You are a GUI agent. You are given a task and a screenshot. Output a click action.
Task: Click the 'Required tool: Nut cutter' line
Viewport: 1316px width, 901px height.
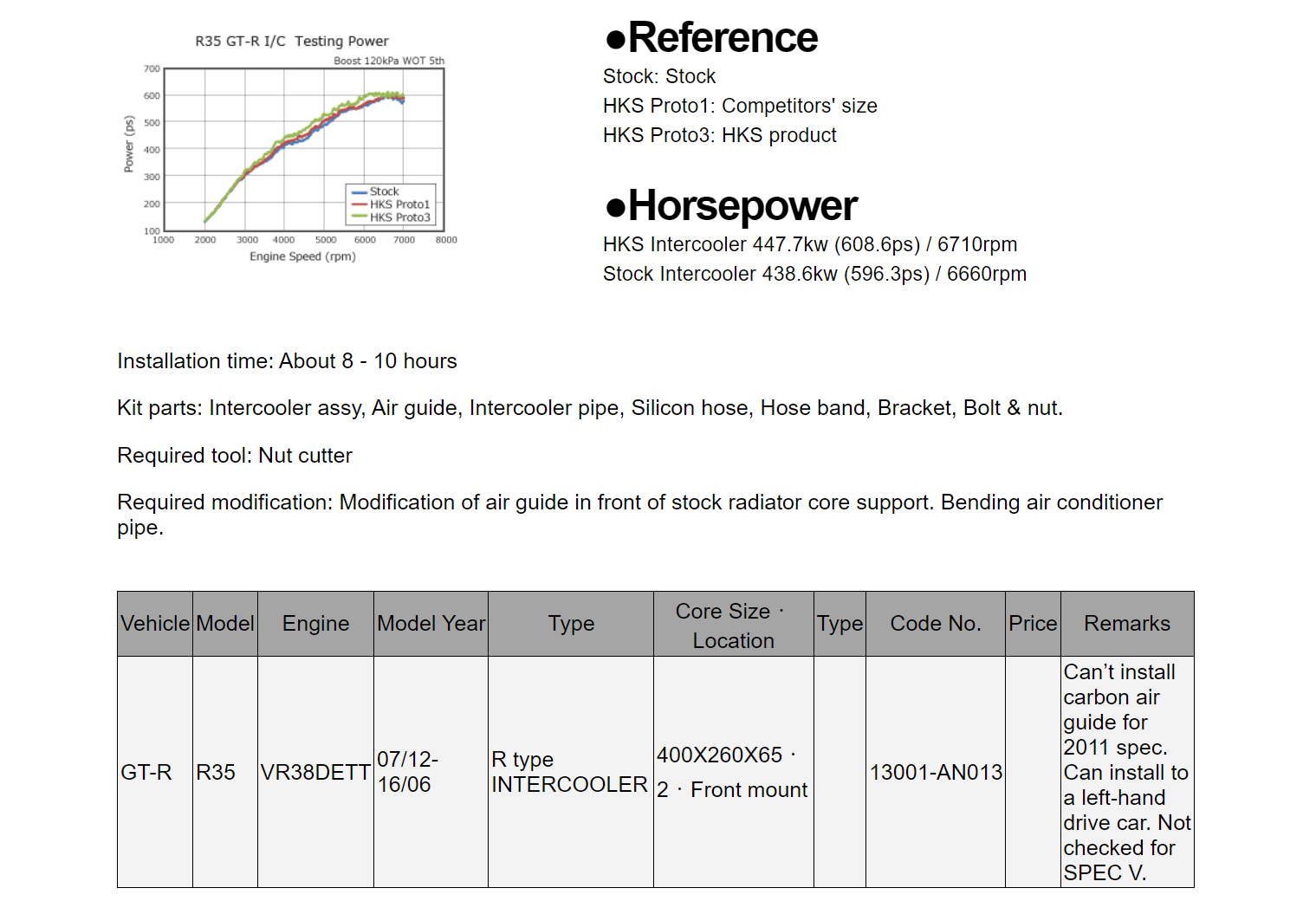[x=235, y=456]
